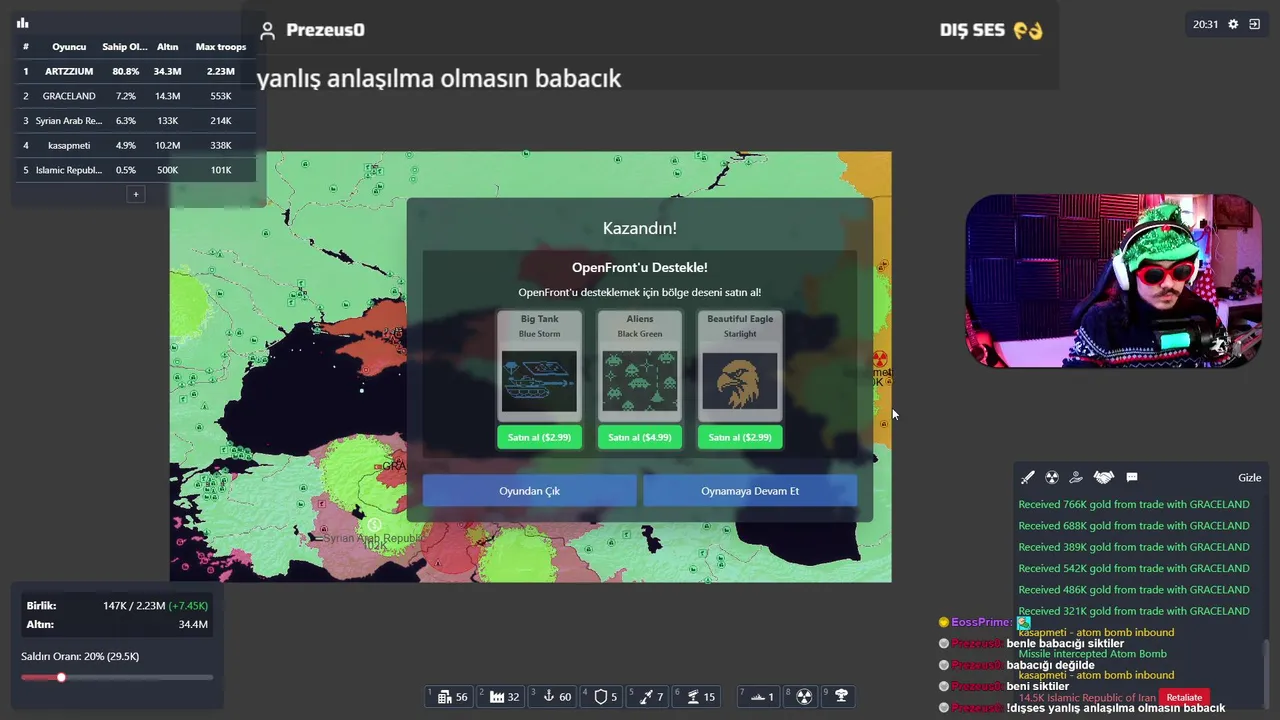
Task: Click Oynamaya Devam Et to keep playing
Action: (x=750, y=491)
